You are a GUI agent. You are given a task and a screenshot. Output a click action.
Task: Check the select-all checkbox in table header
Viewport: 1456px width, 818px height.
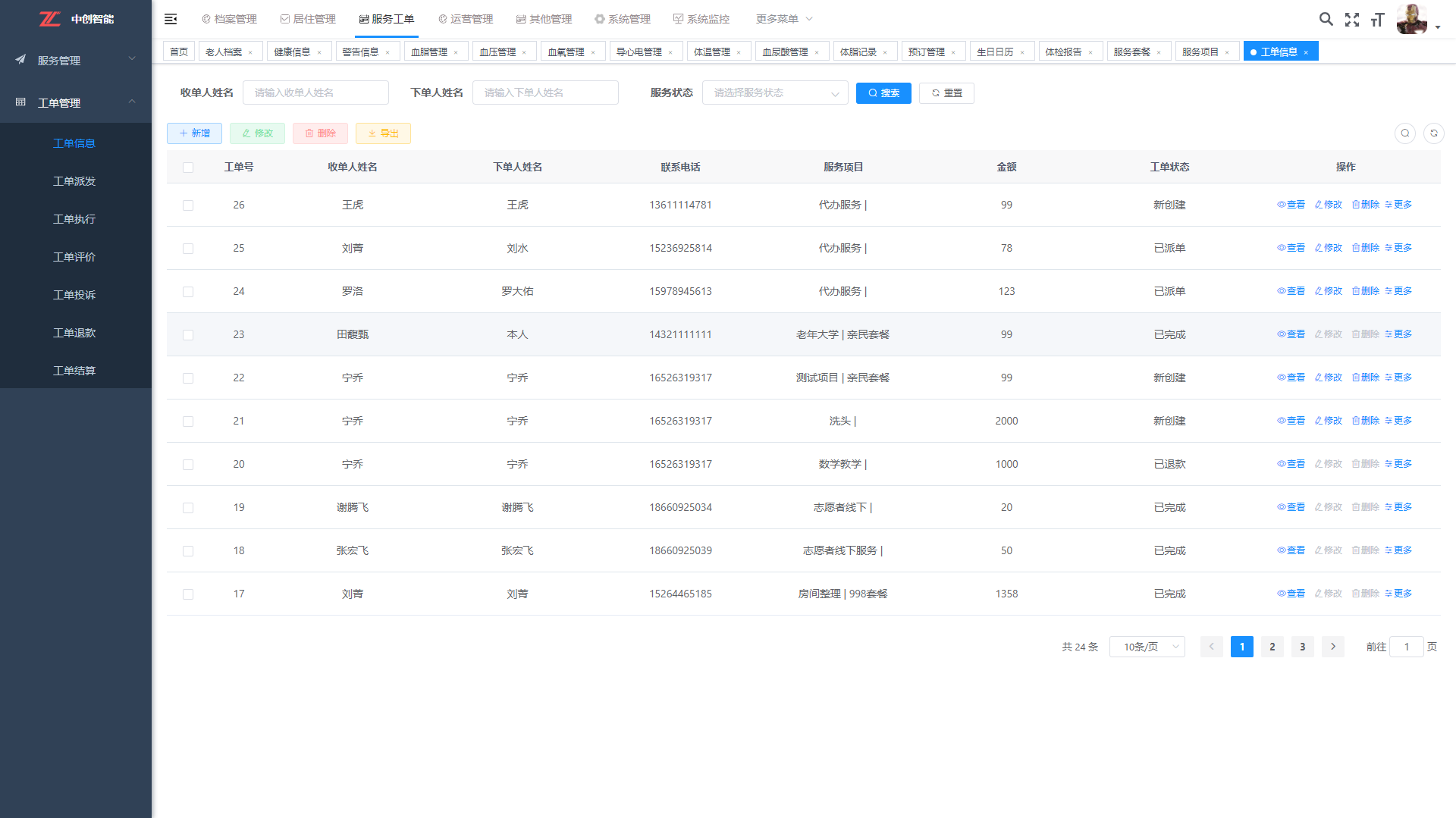[x=188, y=168]
